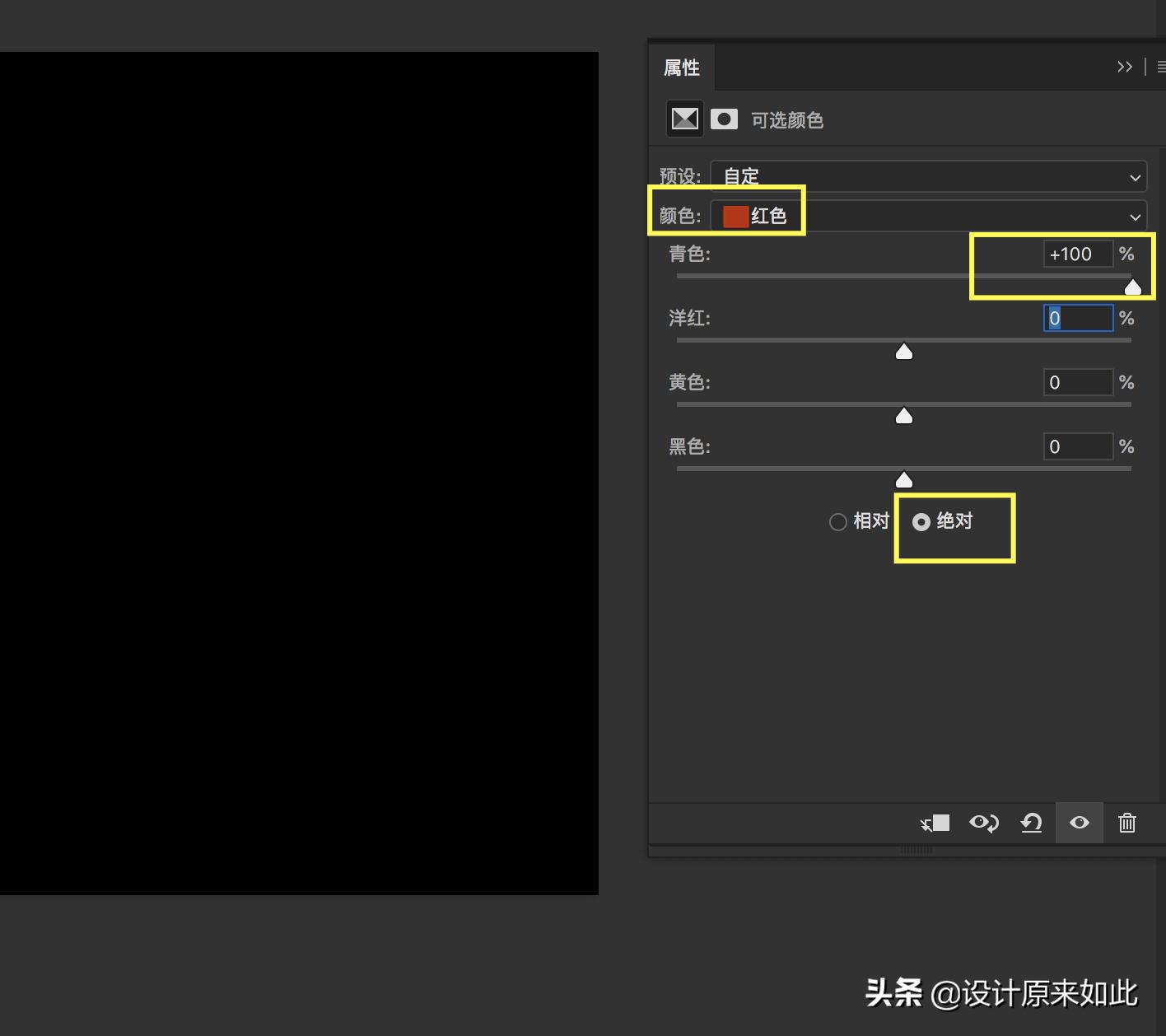Click the 黄色 percentage input field

[1078, 382]
